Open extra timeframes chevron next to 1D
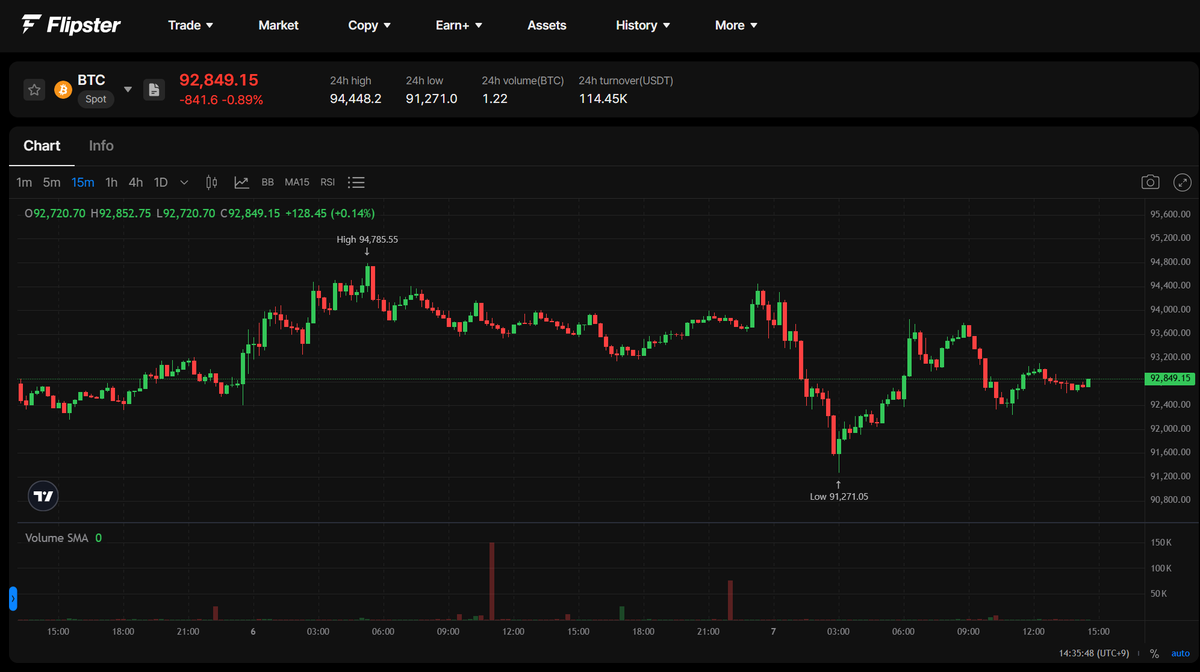Screen dimensions: 1200x672 [x=183, y=182]
